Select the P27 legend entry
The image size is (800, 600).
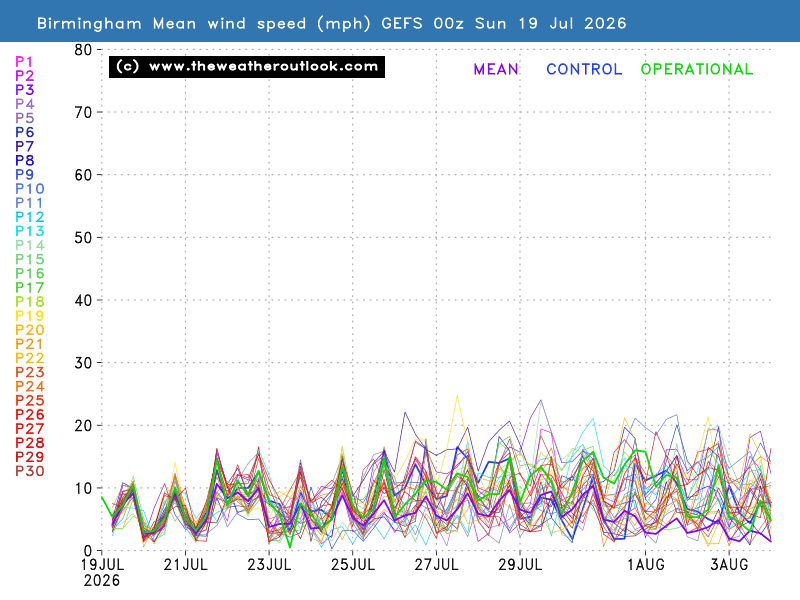(x=30, y=429)
